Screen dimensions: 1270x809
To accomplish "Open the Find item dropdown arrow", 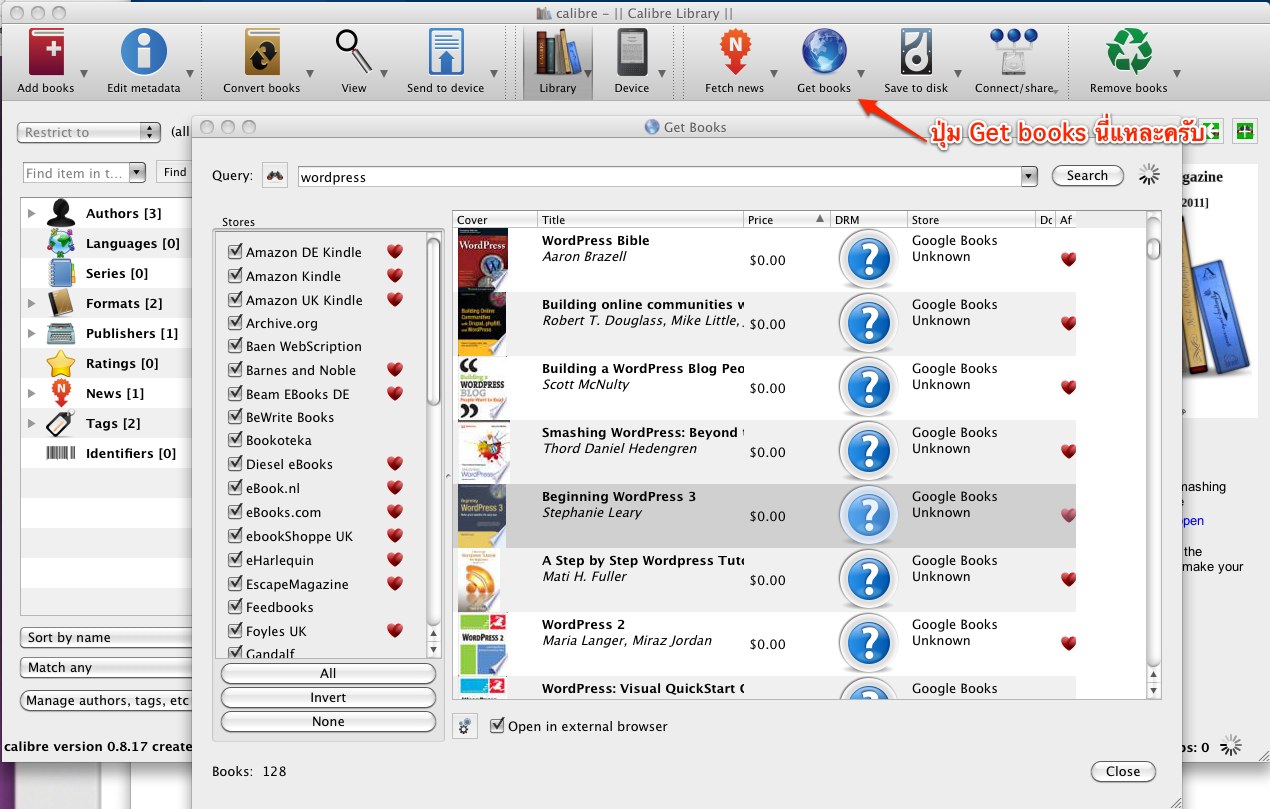I will (137, 172).
